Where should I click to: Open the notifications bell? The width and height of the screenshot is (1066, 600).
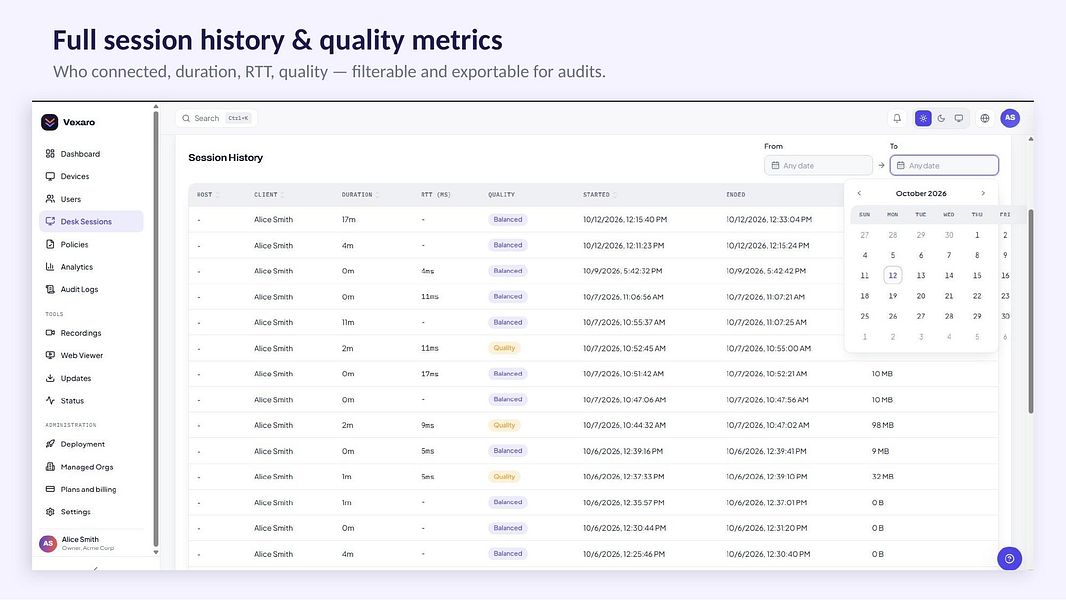897,118
